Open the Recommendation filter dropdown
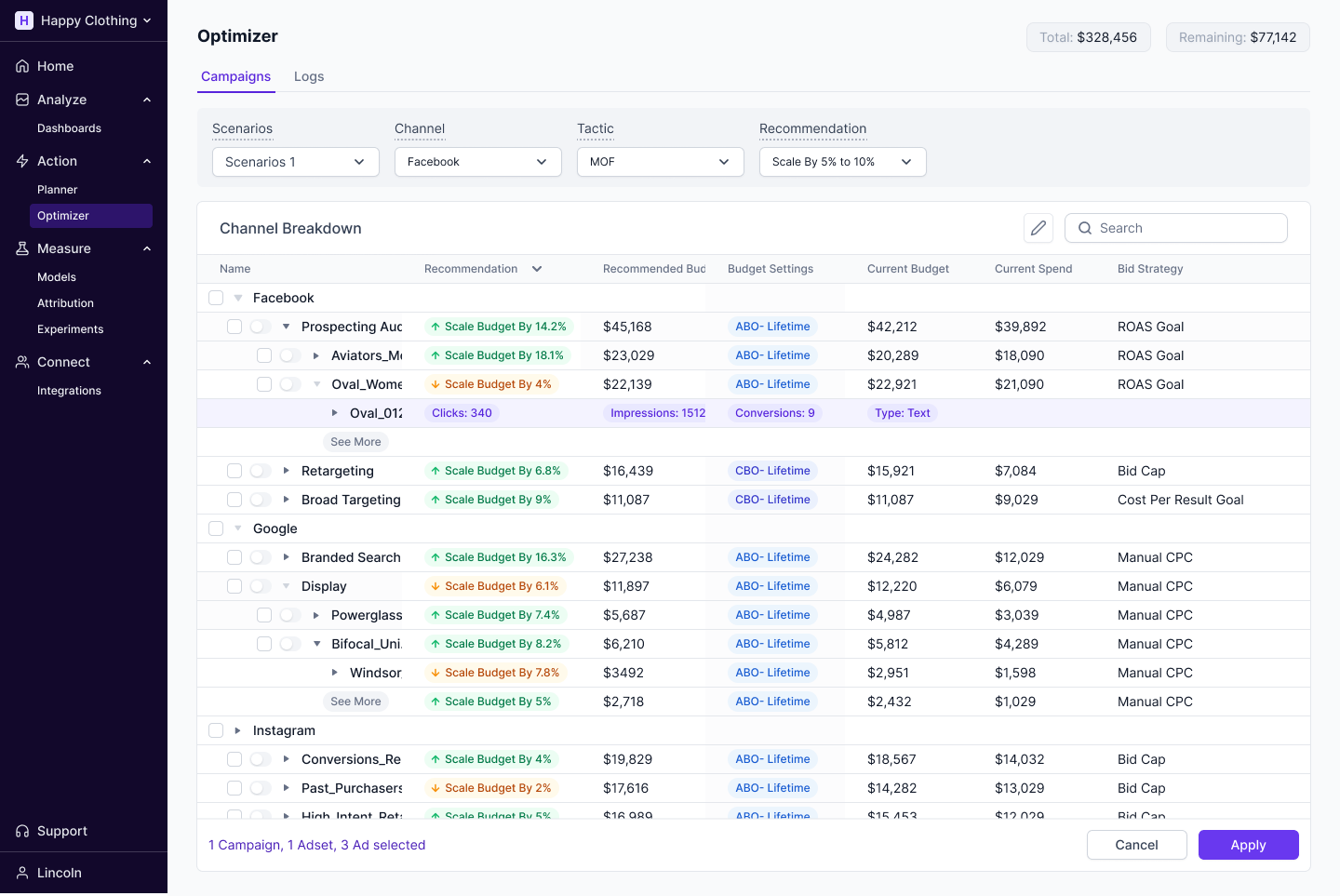The image size is (1340, 896). [x=842, y=162]
